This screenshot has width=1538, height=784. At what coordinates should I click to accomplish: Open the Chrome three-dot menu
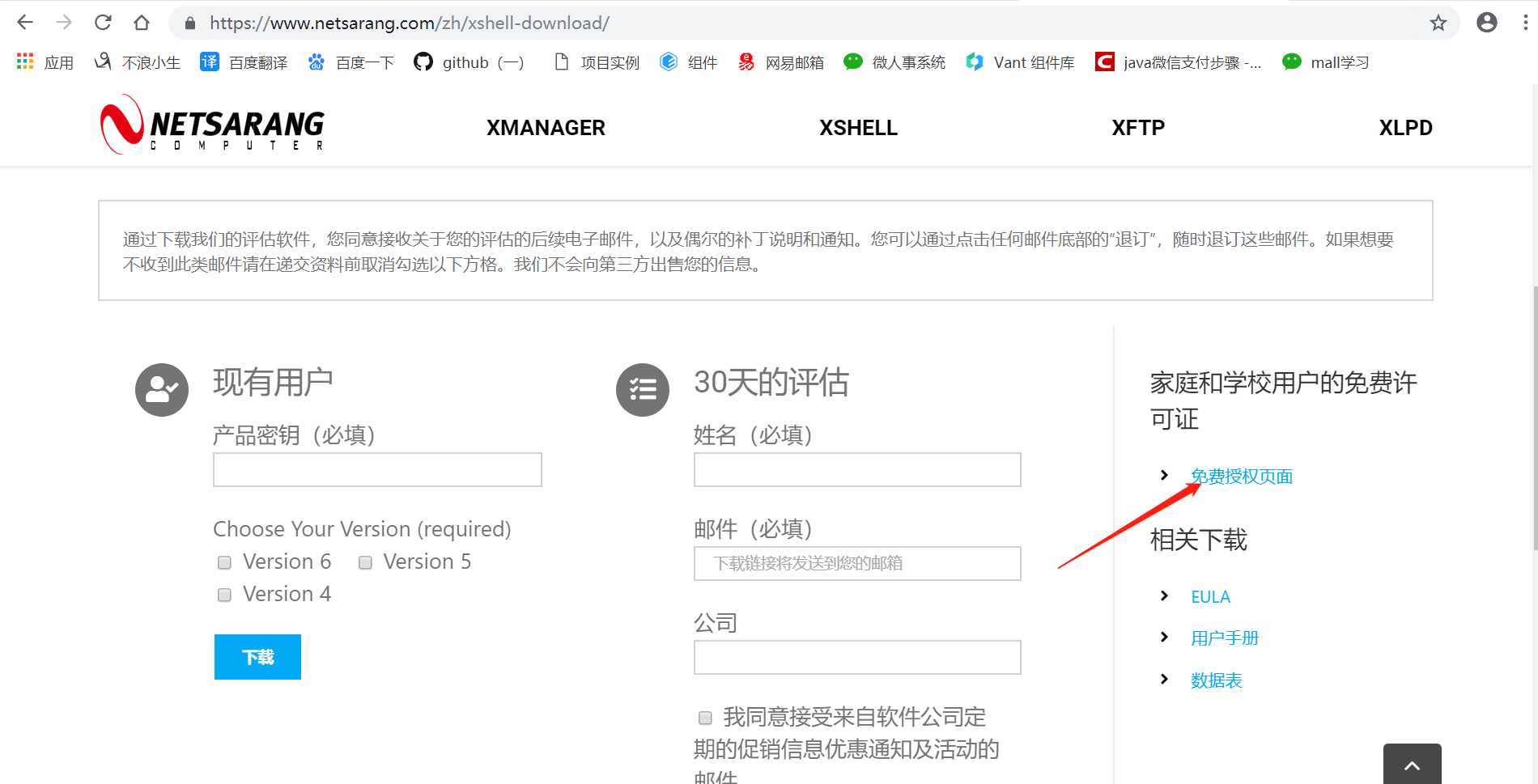(1526, 23)
